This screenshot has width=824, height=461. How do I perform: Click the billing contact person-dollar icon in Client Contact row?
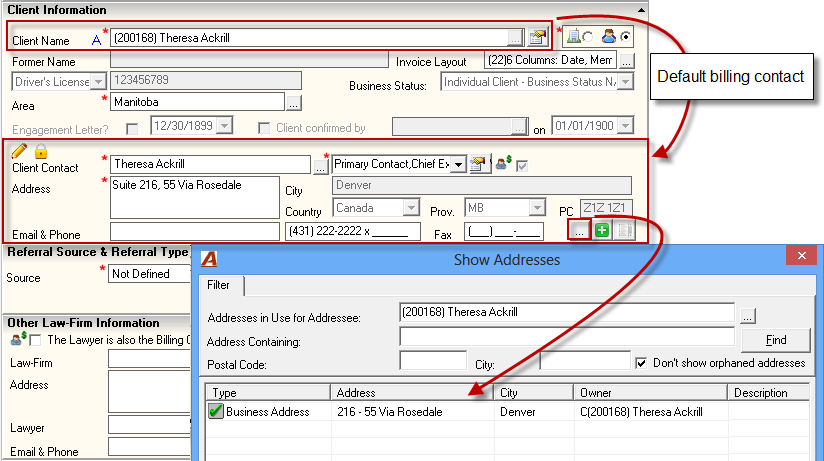click(503, 163)
